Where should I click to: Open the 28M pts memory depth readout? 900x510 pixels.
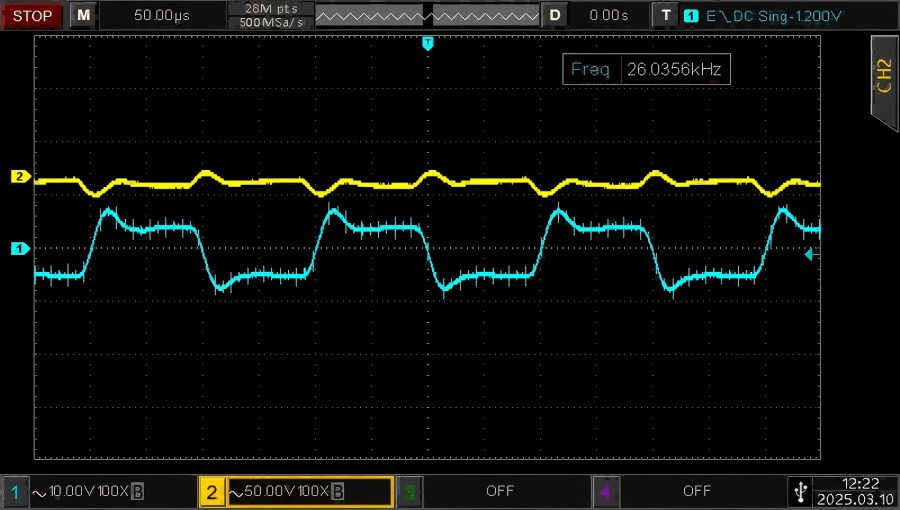click(271, 9)
